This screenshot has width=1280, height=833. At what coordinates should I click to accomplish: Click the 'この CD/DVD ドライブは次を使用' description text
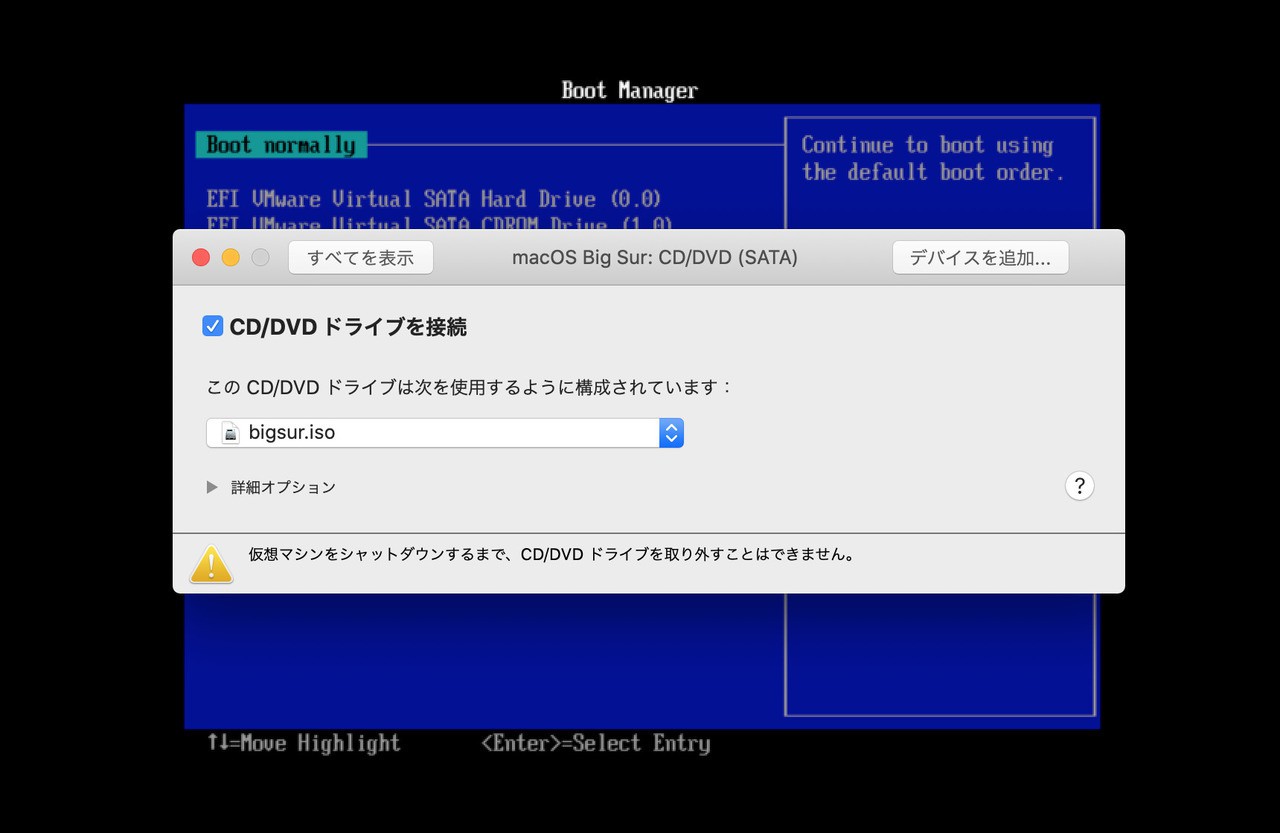point(470,386)
